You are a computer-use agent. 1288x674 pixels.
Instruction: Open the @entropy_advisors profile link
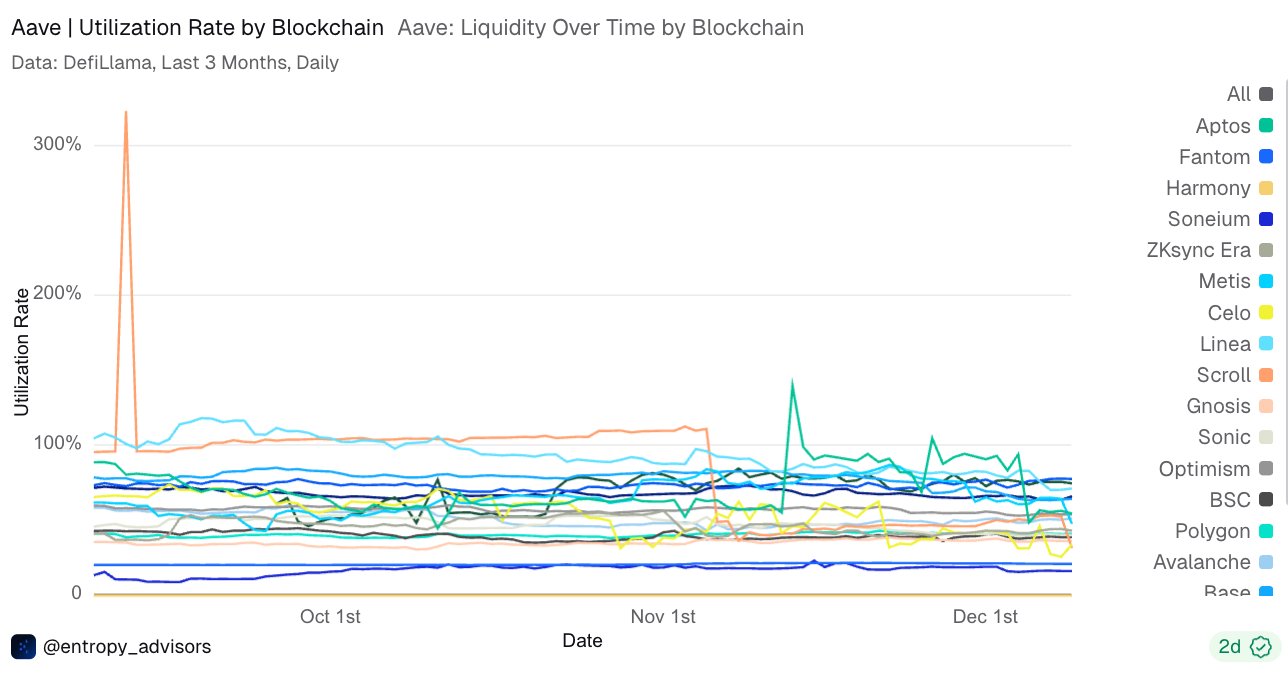pyautogui.click(x=127, y=647)
